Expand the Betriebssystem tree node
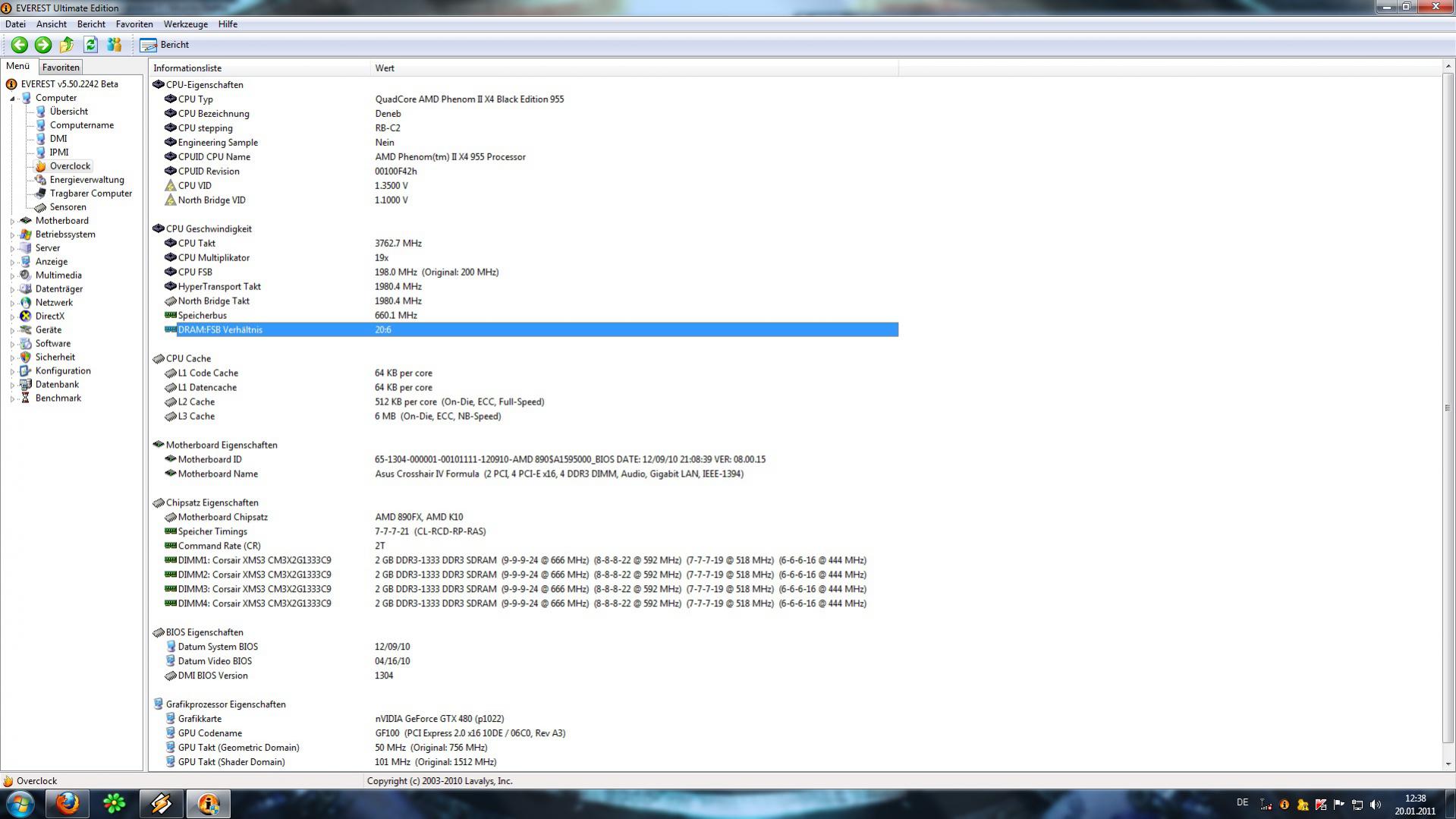The image size is (1456, 819). click(x=12, y=235)
